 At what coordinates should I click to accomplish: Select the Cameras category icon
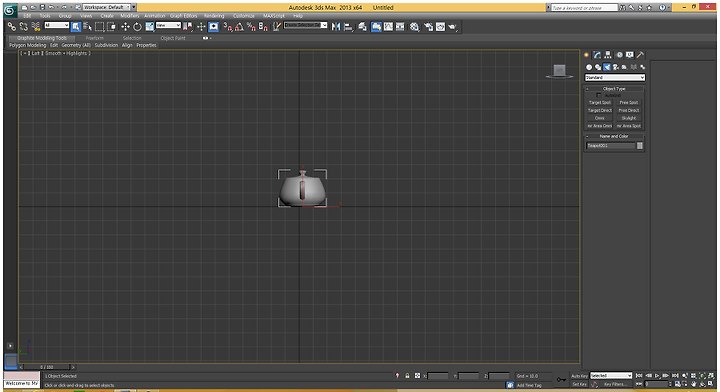[x=616, y=67]
